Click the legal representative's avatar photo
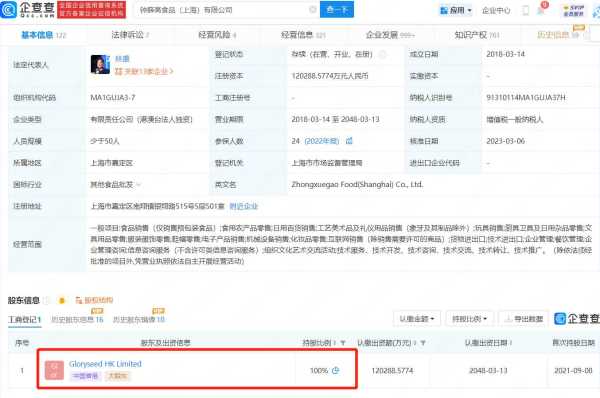 click(x=100, y=64)
